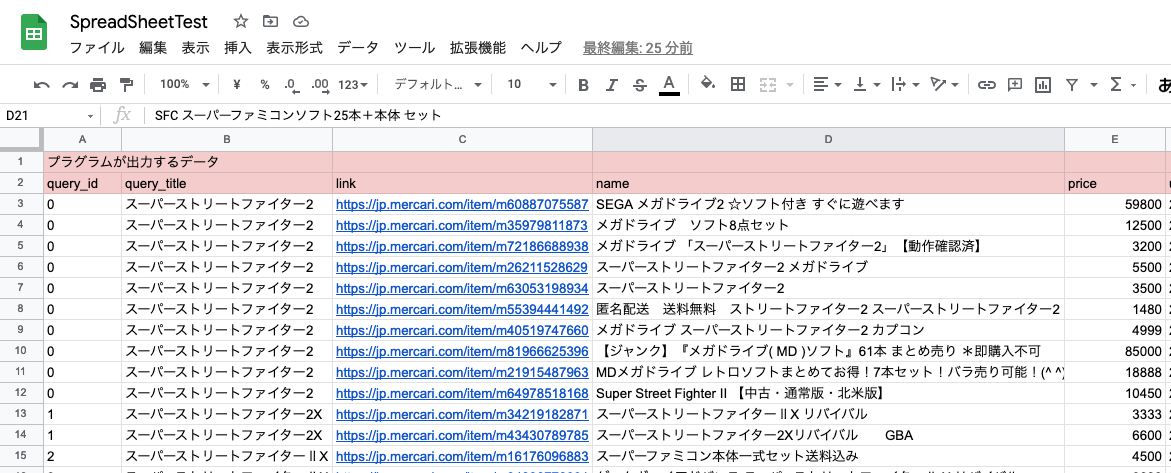Open the 挿入 menu

238,48
